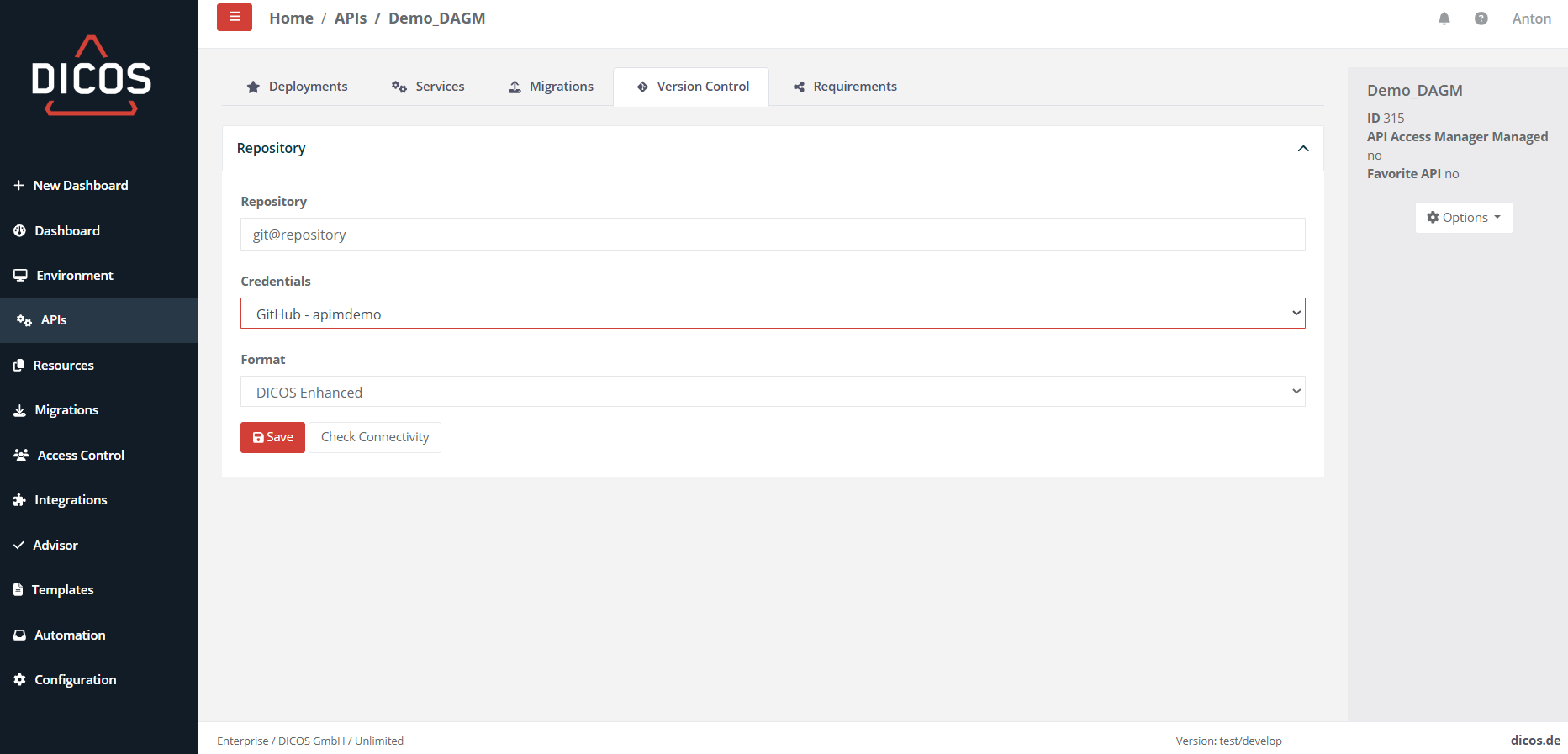Click the DICOS logo
This screenshot has height=754, width=1568.
pos(91,76)
